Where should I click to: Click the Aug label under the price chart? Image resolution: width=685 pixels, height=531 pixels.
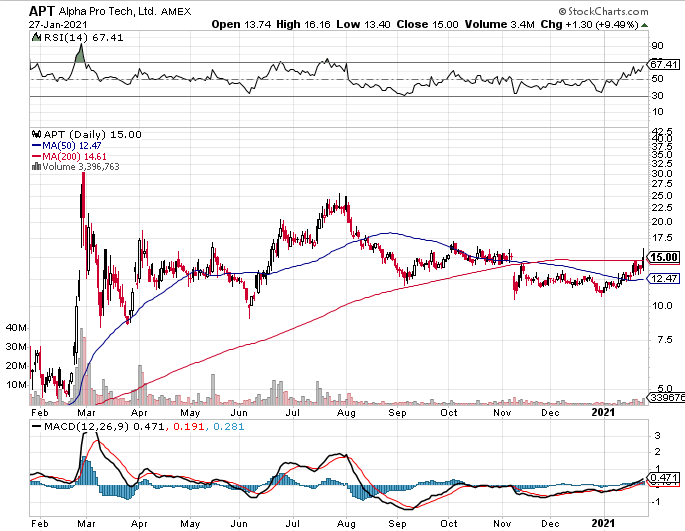346,413
